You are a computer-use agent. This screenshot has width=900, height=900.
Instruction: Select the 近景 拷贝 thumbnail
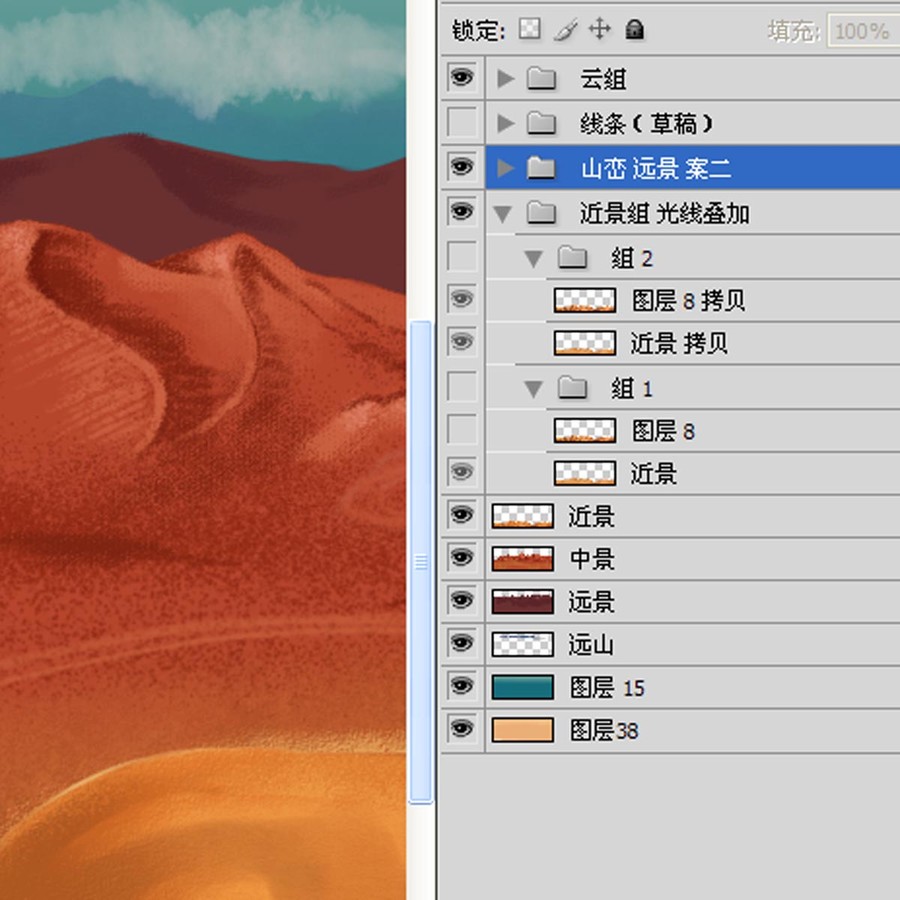point(585,343)
